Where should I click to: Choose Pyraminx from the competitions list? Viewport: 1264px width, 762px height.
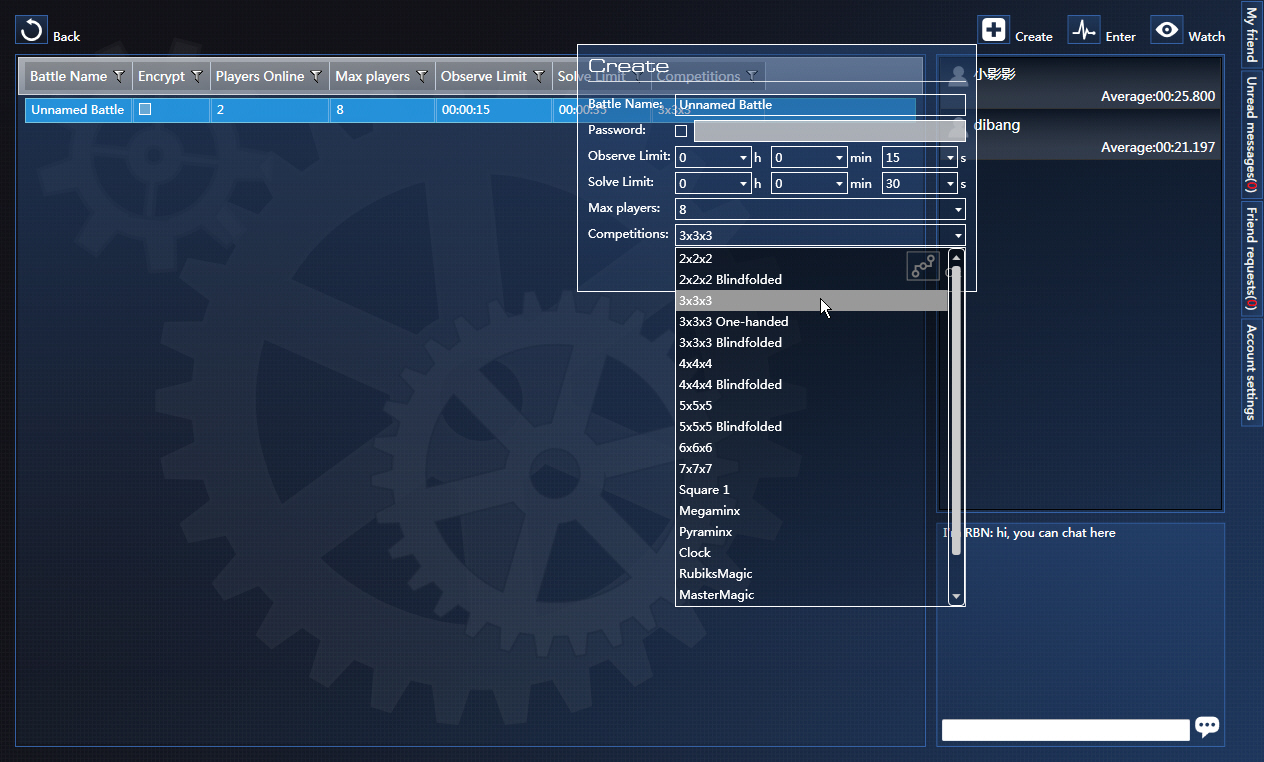[x=812, y=532]
